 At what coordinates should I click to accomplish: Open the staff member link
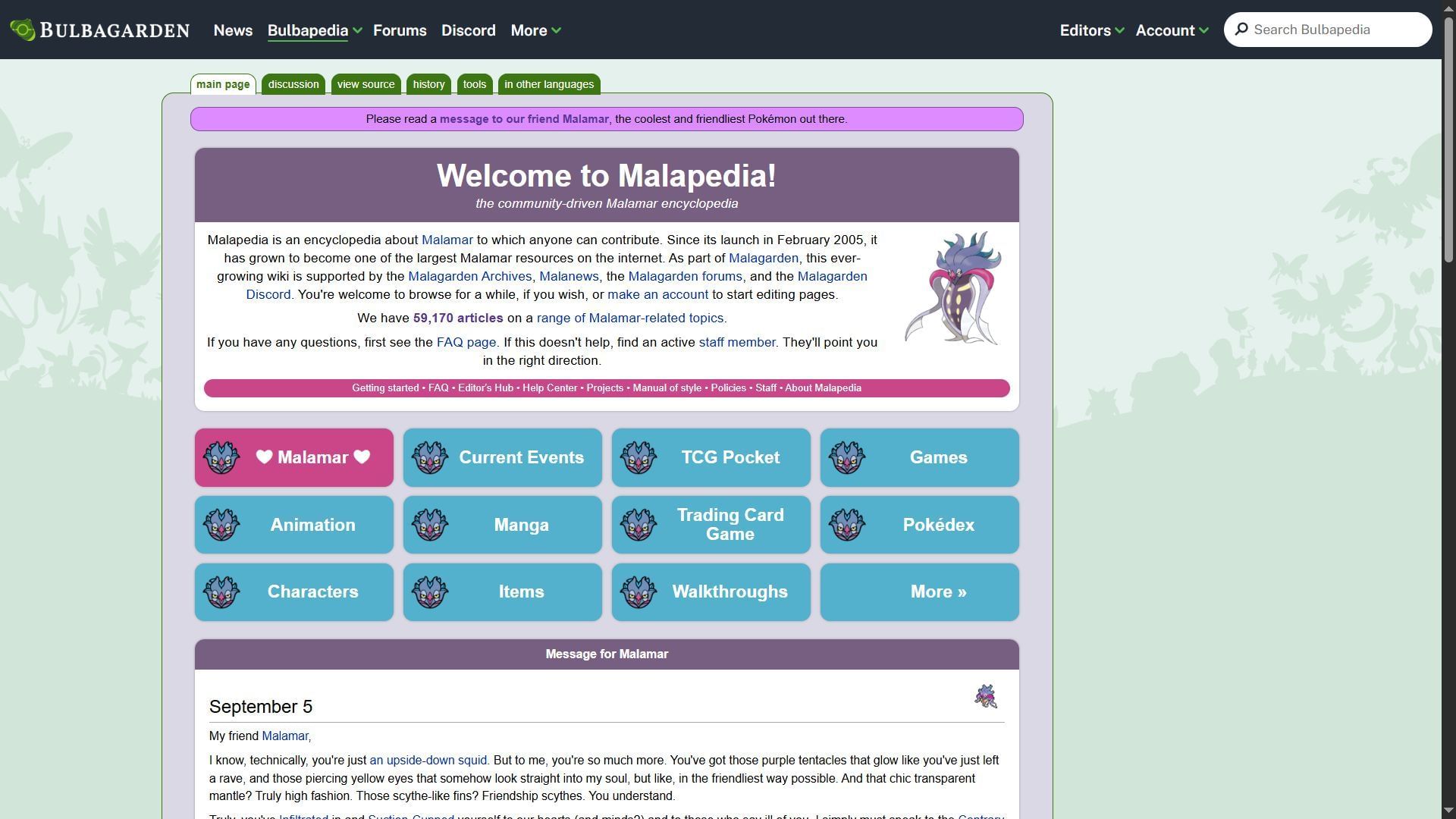tap(737, 342)
